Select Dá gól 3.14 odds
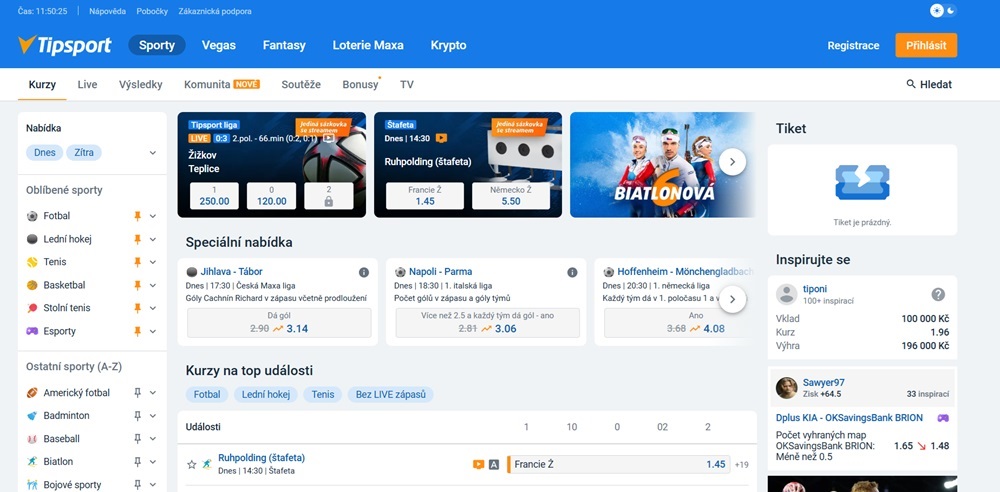The image size is (1000, 492). point(279,323)
